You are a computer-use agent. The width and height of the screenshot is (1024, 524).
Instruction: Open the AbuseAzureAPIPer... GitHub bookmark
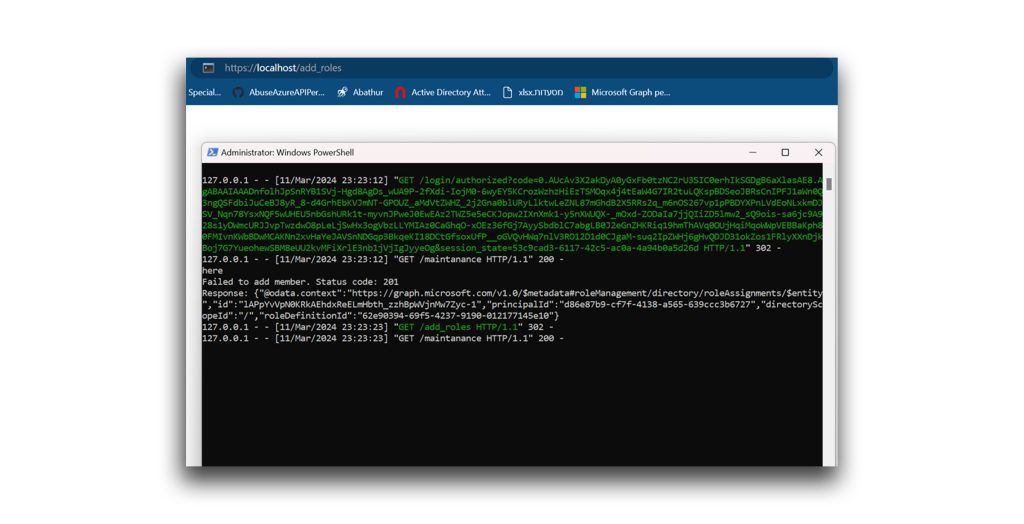pyautogui.click(x=279, y=93)
